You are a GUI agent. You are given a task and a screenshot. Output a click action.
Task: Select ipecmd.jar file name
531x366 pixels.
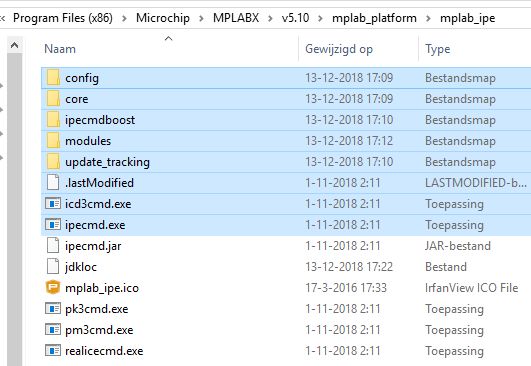(x=93, y=246)
